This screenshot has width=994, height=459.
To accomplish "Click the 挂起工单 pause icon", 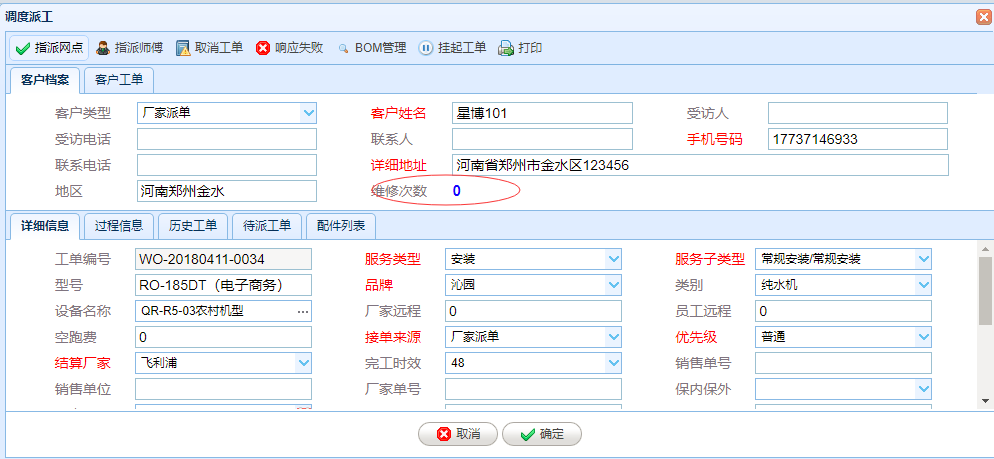I will tap(426, 48).
